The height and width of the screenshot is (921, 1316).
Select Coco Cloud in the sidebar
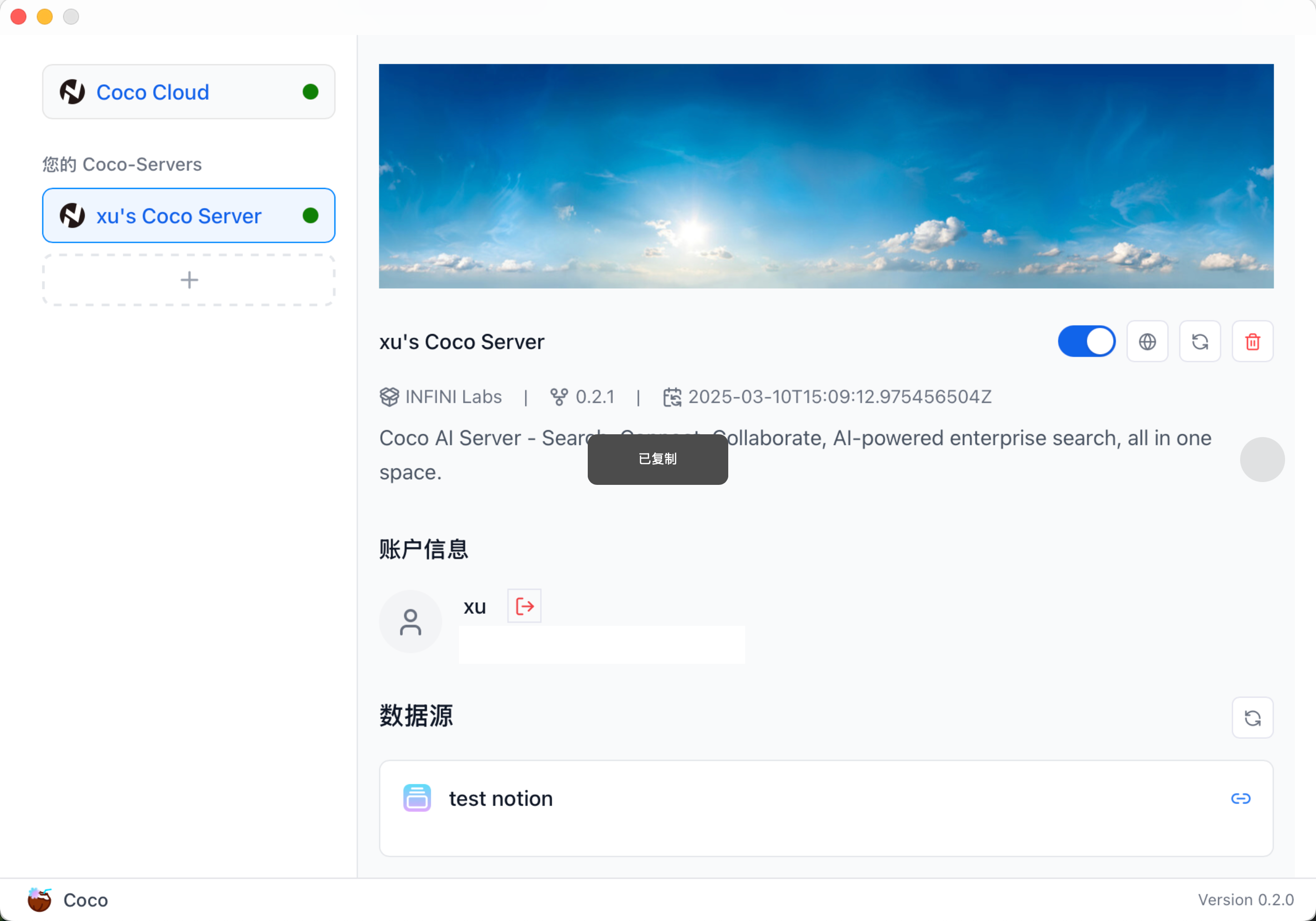(189, 92)
